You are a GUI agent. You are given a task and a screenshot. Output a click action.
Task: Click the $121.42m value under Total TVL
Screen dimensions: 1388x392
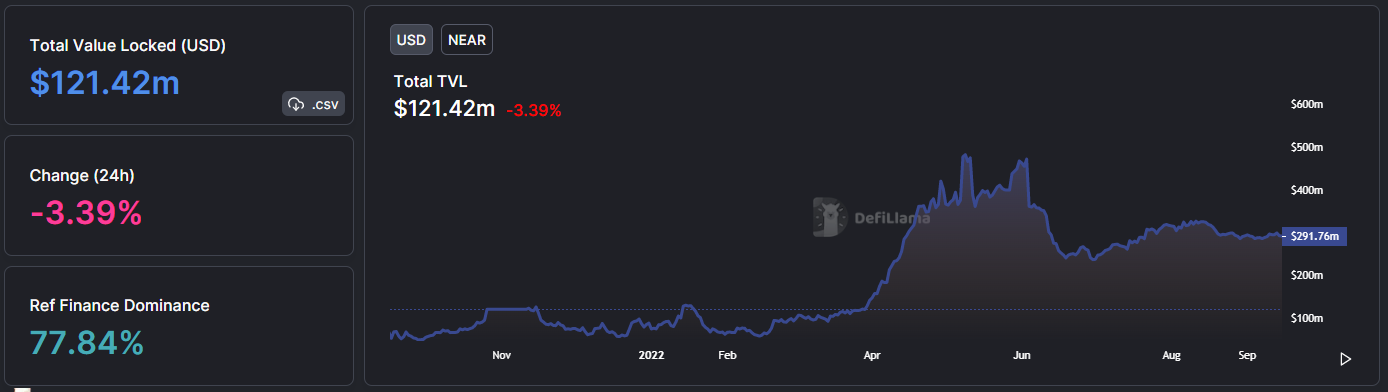[445, 109]
